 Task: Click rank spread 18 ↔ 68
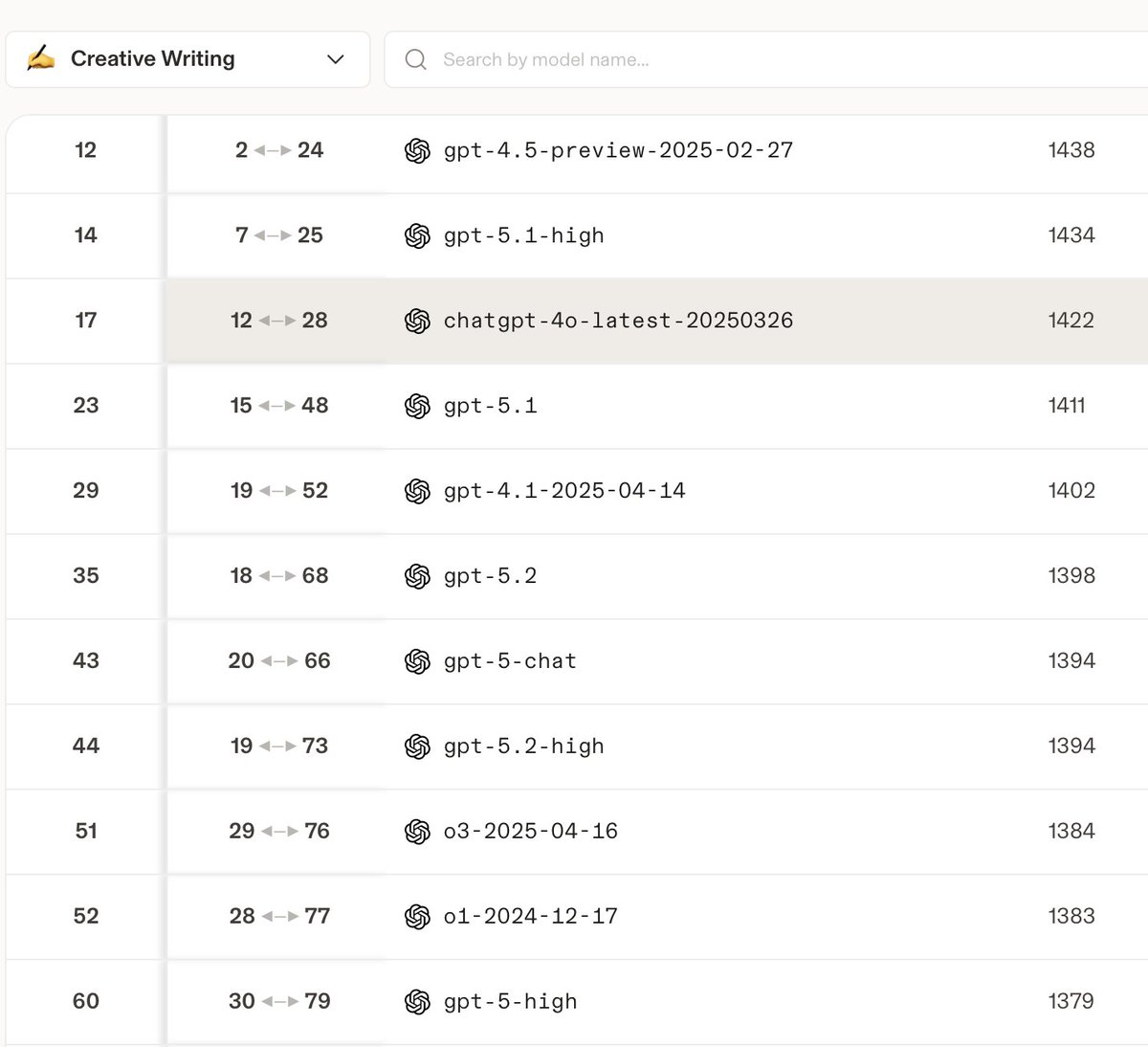[279, 576]
